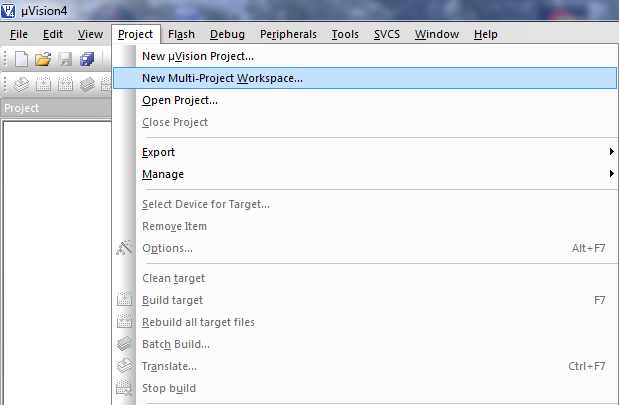Click the Build target toolbar icon
Screen dimensions: 619x405
pyautogui.click(x=43, y=84)
